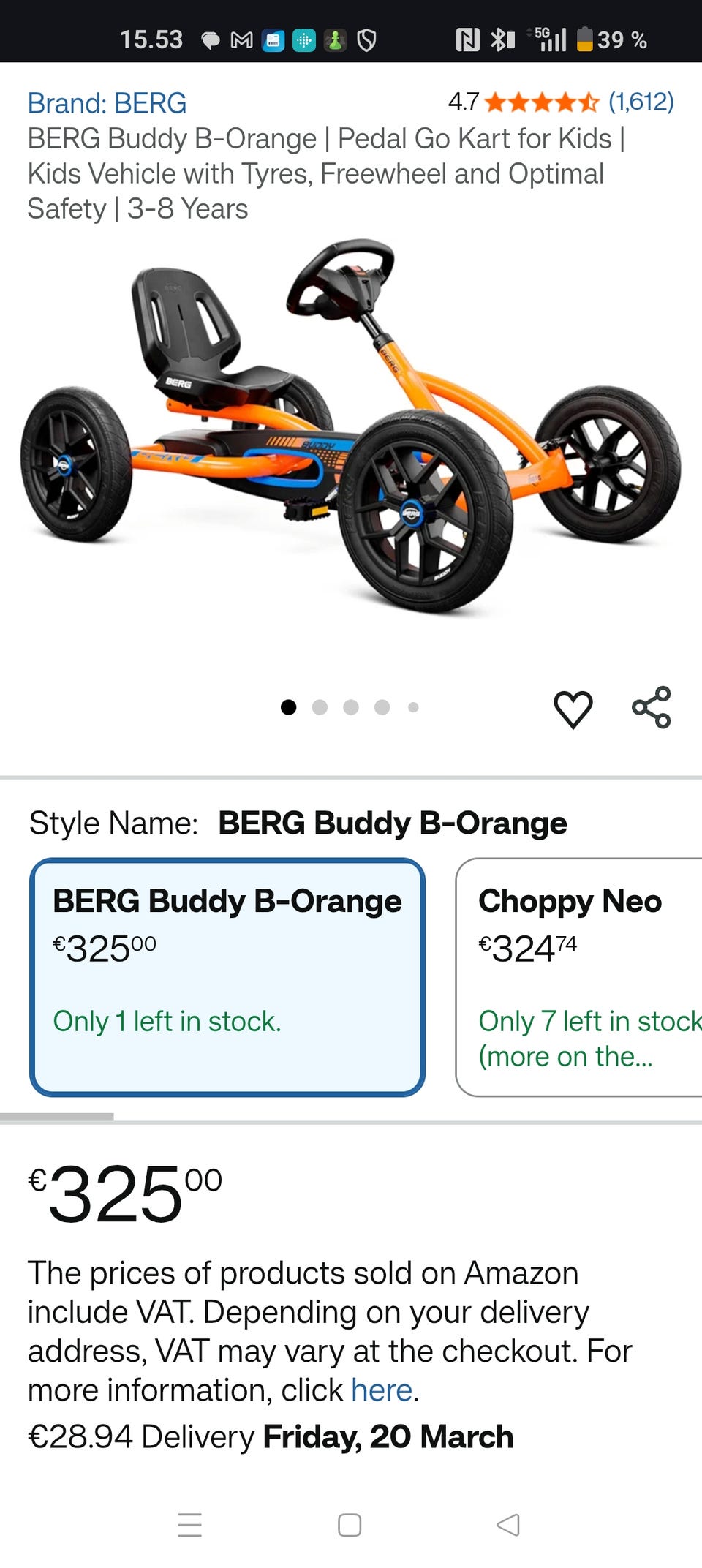This screenshot has height=1568, width=702.
Task: Tap the product title text
Action: pyautogui.click(x=322, y=173)
